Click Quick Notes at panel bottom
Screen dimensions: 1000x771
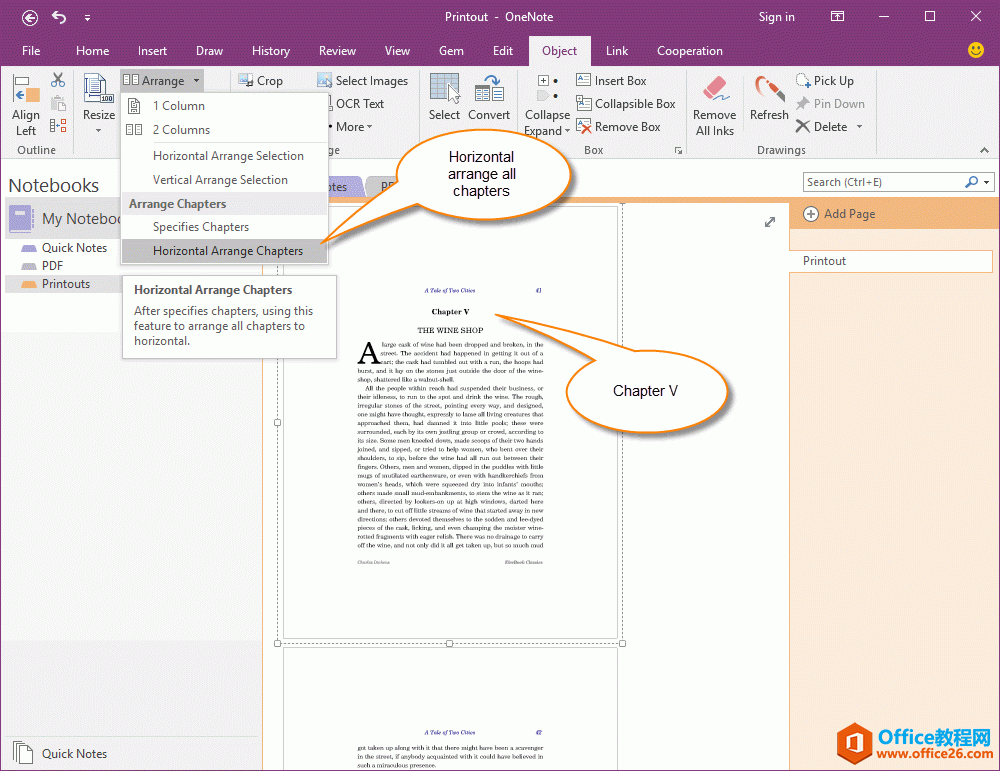60,753
